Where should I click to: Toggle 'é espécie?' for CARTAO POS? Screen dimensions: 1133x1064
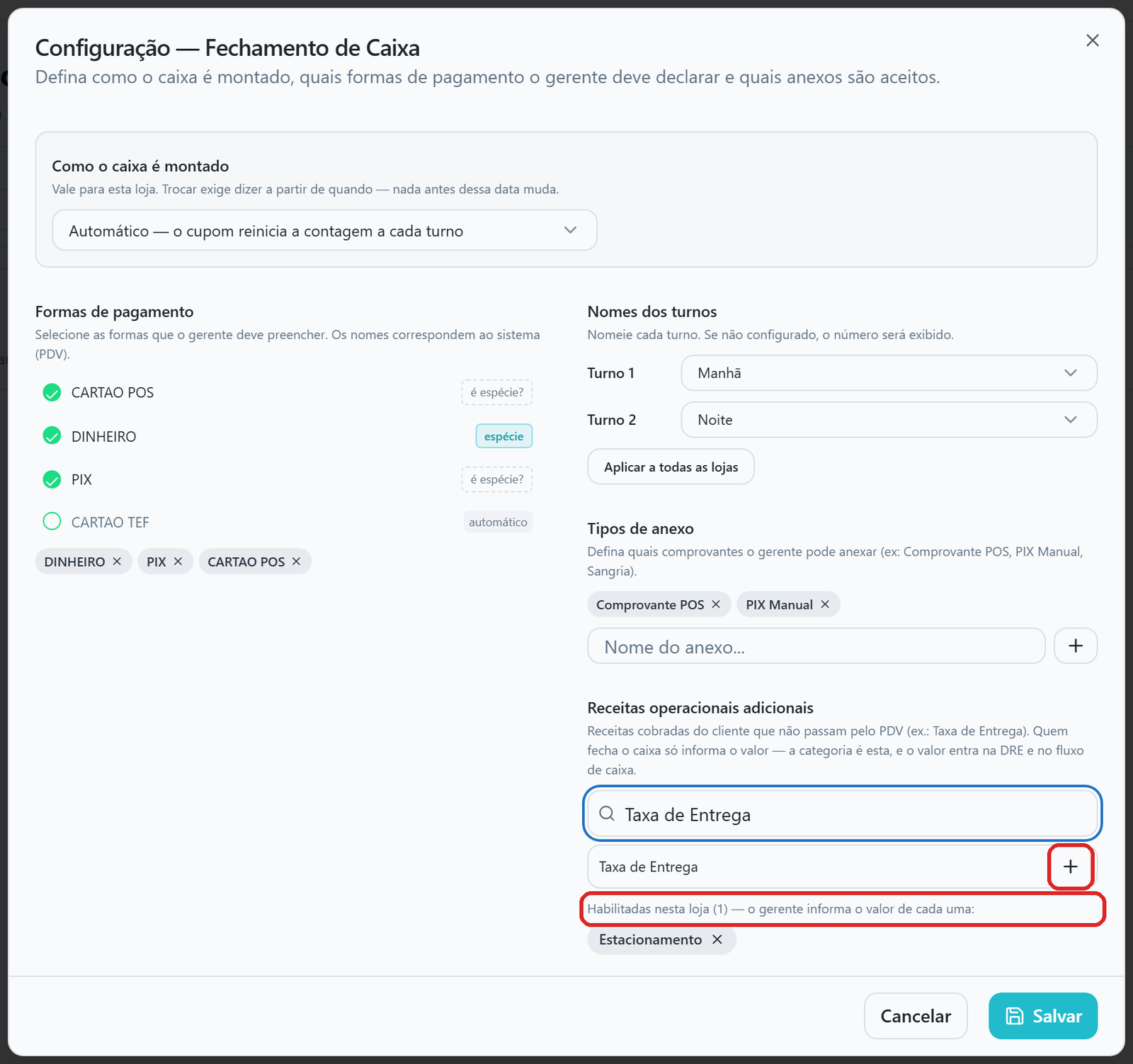[x=497, y=392]
